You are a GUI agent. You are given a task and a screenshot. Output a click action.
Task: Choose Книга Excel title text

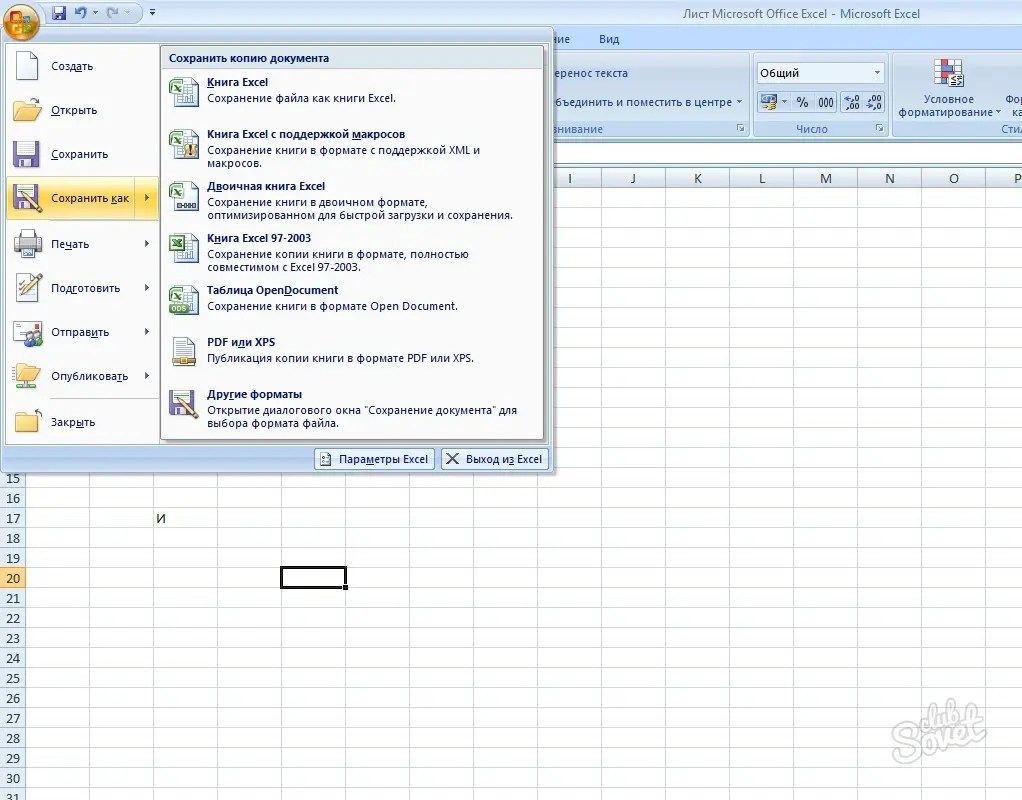pyautogui.click(x=237, y=82)
